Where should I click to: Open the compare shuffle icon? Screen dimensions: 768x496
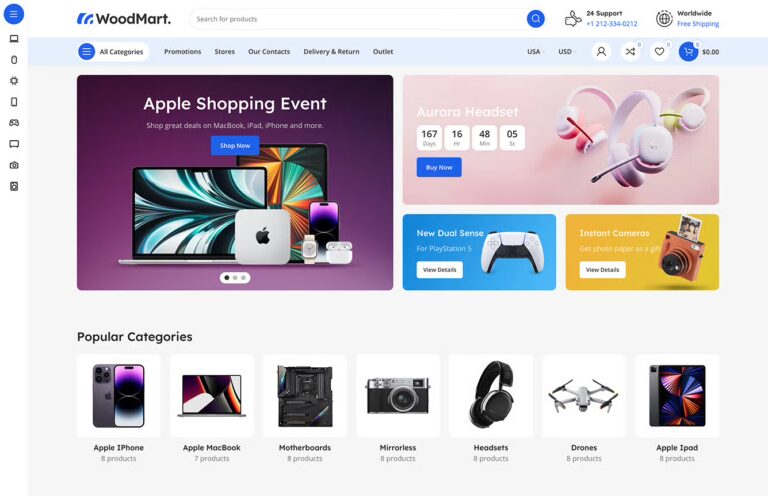tap(630, 51)
